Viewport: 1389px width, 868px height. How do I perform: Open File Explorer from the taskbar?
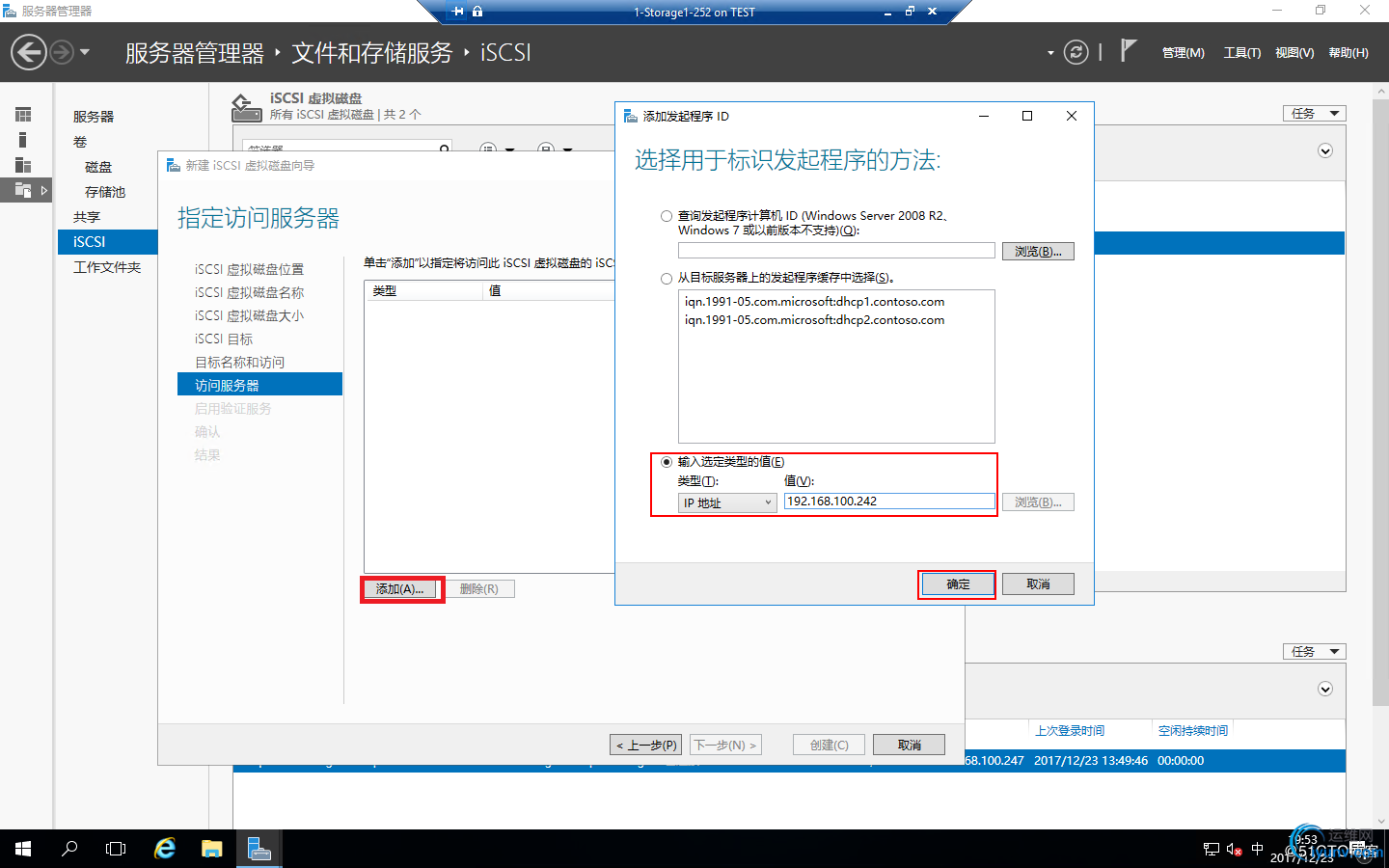tap(211, 849)
